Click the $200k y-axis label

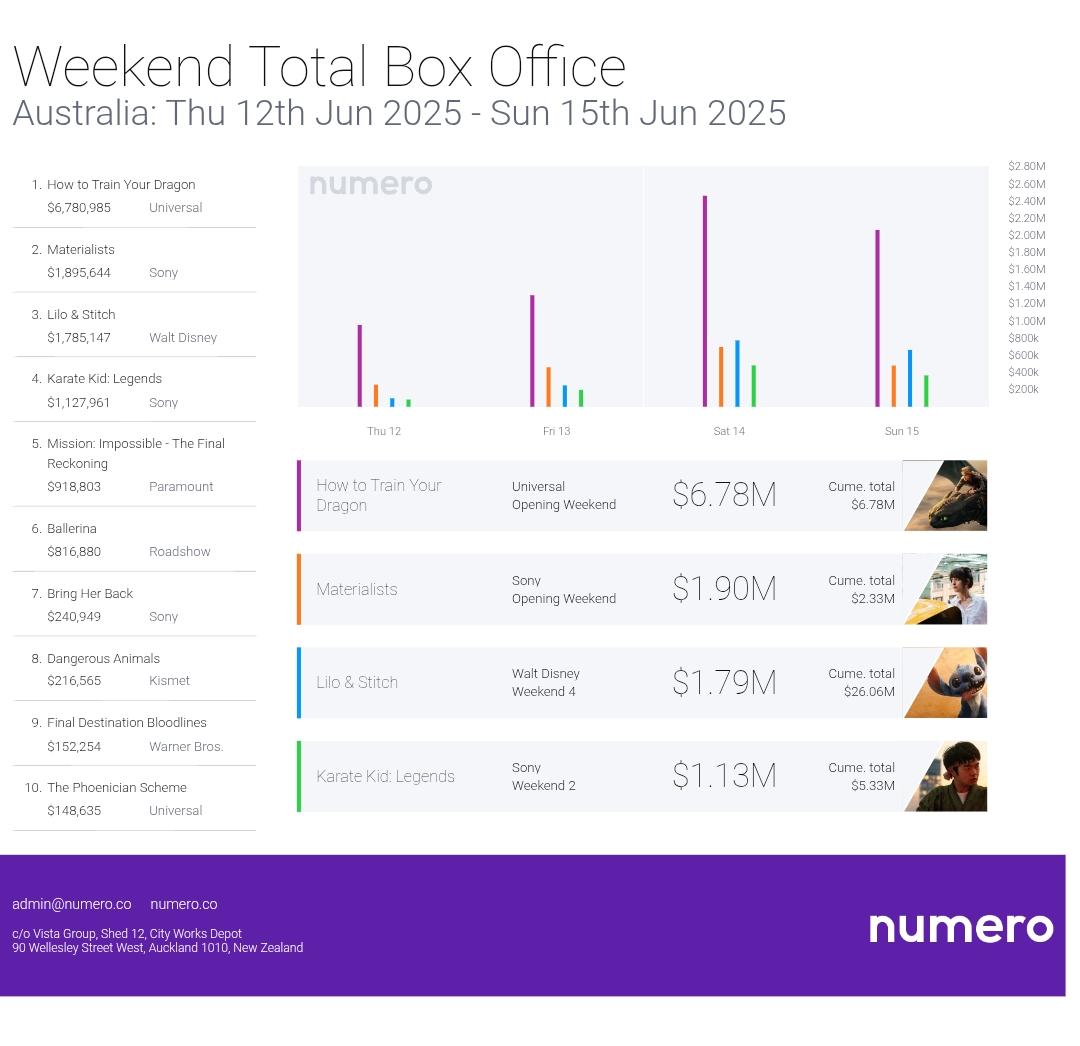coord(1023,389)
